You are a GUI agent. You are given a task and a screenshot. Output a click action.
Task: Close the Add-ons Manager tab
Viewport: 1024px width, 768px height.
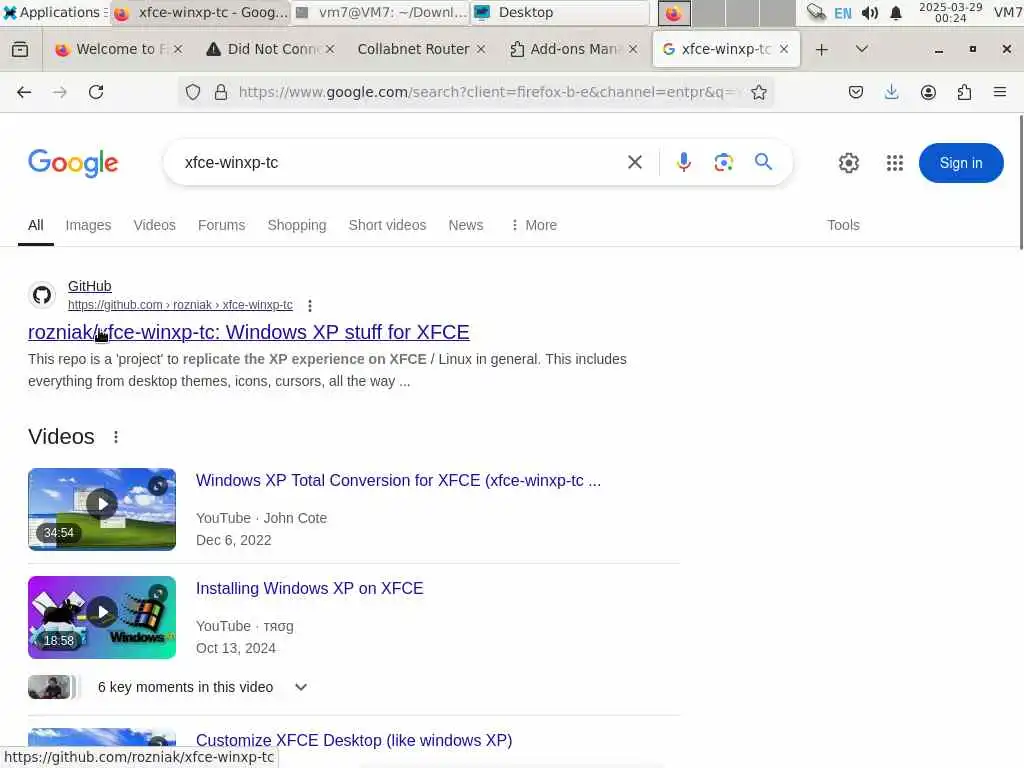click(632, 49)
